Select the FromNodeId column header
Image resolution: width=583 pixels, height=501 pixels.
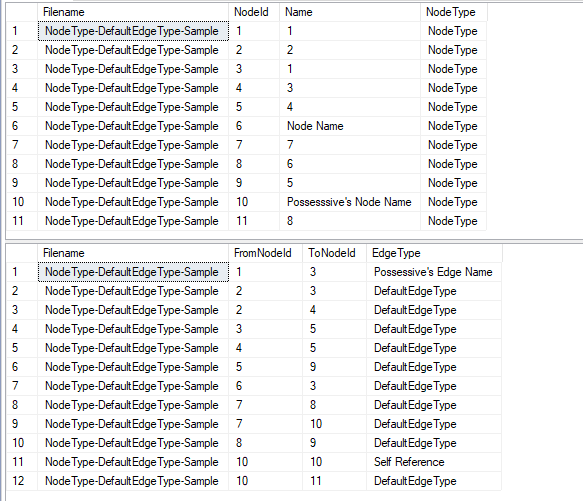click(x=265, y=253)
